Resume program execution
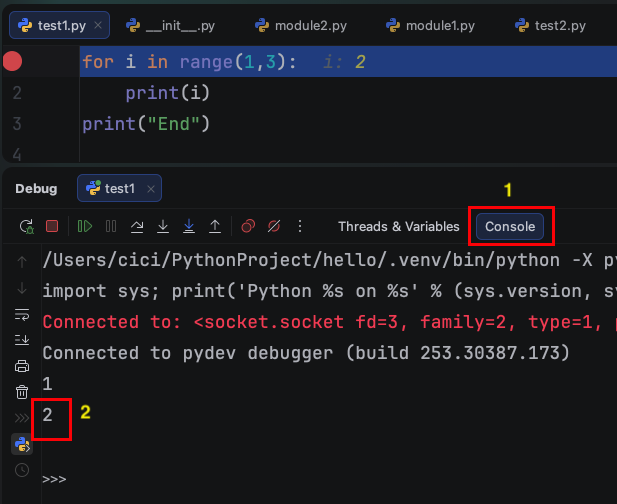The image size is (617, 504). click(84, 227)
